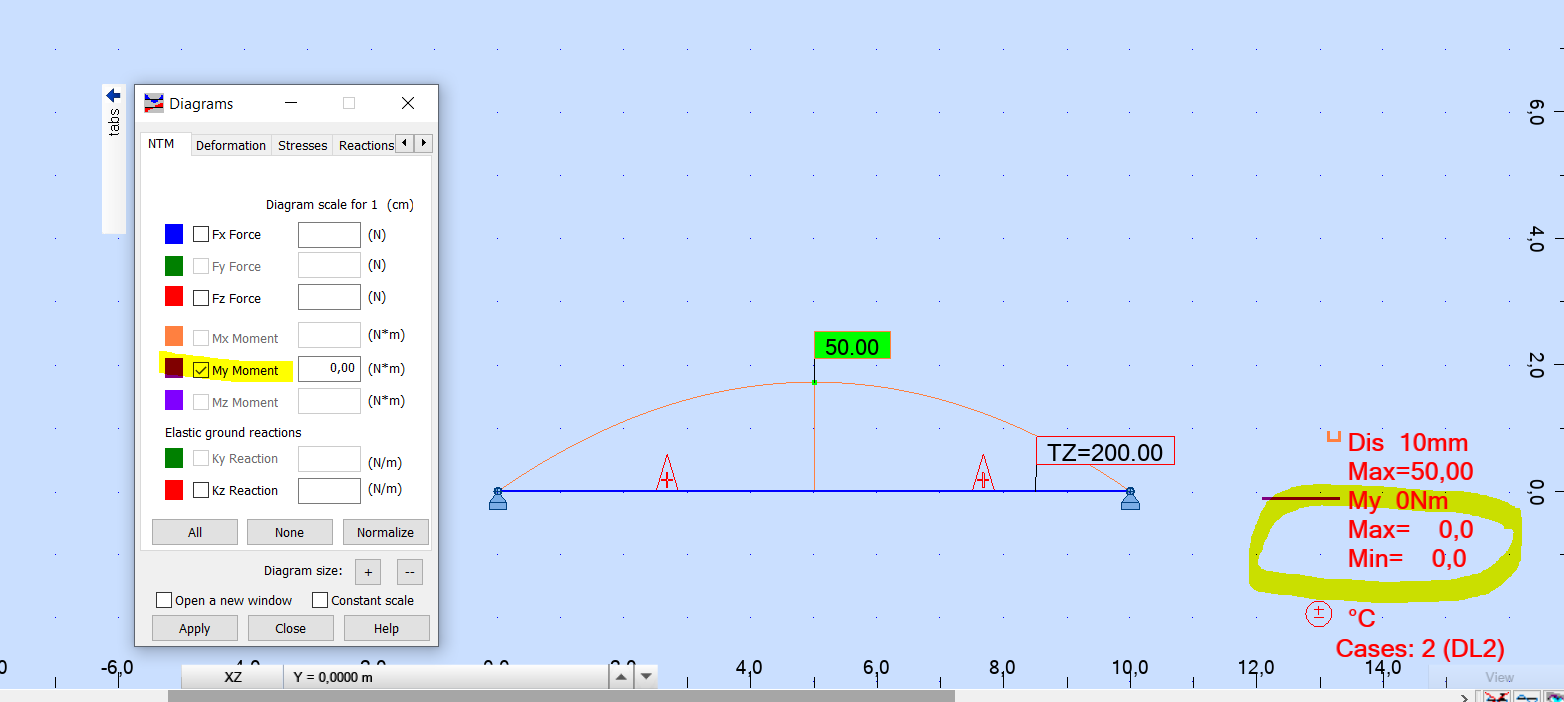Click the orange displacement symbol near Dis 10mm
This screenshot has height=702, width=1564.
pyautogui.click(x=1334, y=434)
